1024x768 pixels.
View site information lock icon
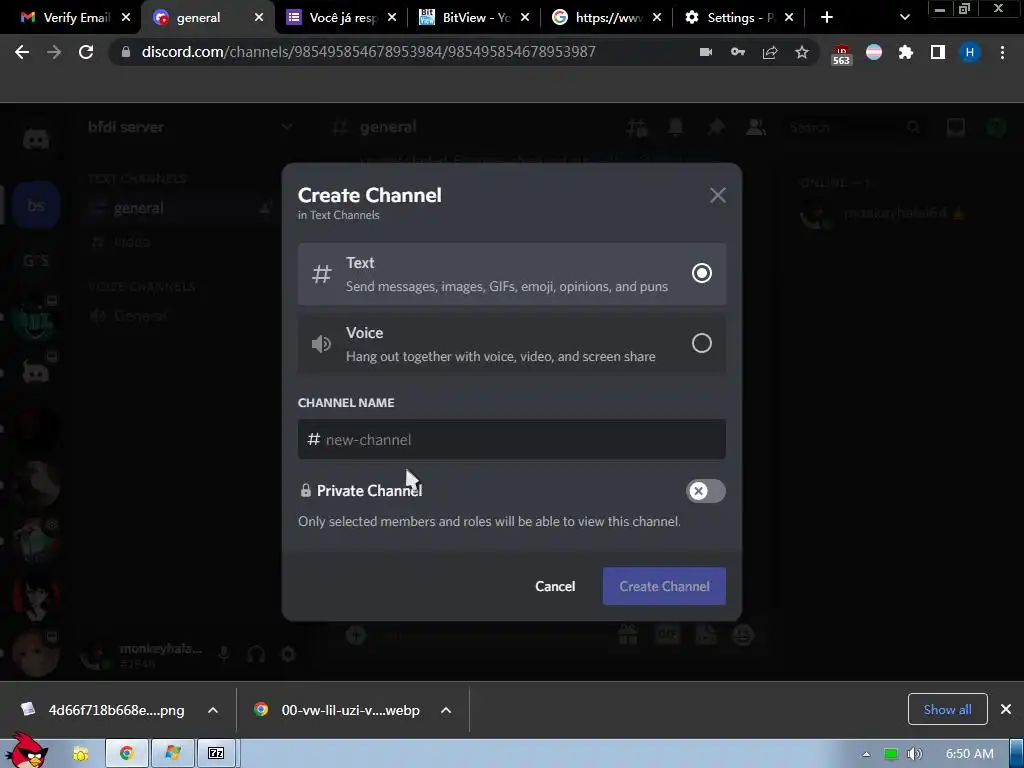coord(126,52)
